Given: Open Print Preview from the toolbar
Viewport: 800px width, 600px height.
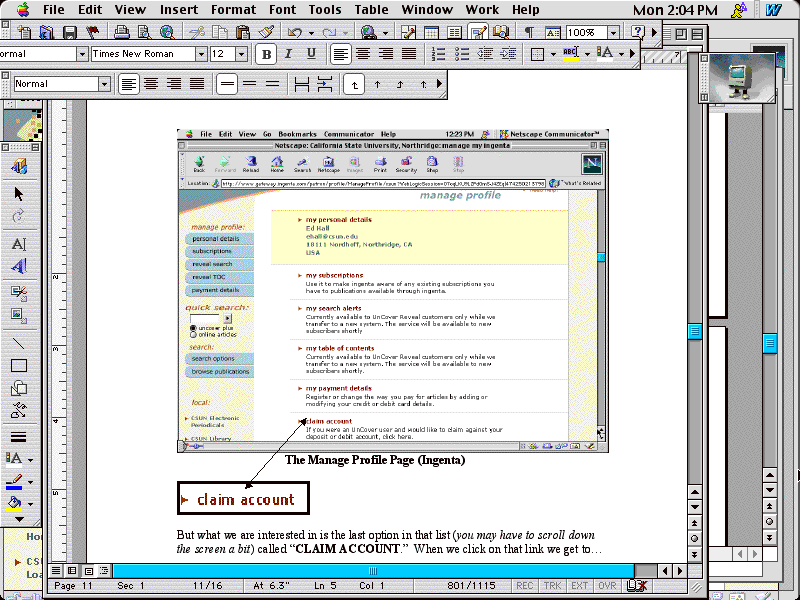Looking at the screenshot, I should 144,33.
